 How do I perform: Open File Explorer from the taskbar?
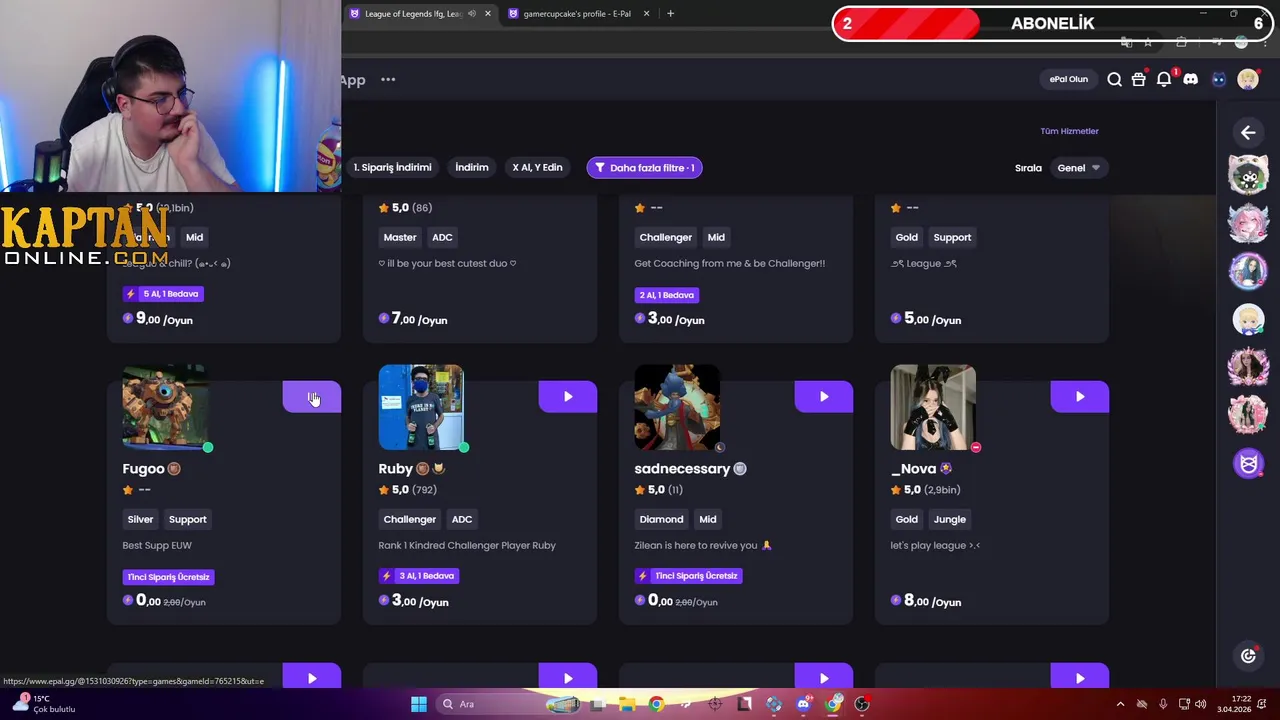[x=628, y=704]
